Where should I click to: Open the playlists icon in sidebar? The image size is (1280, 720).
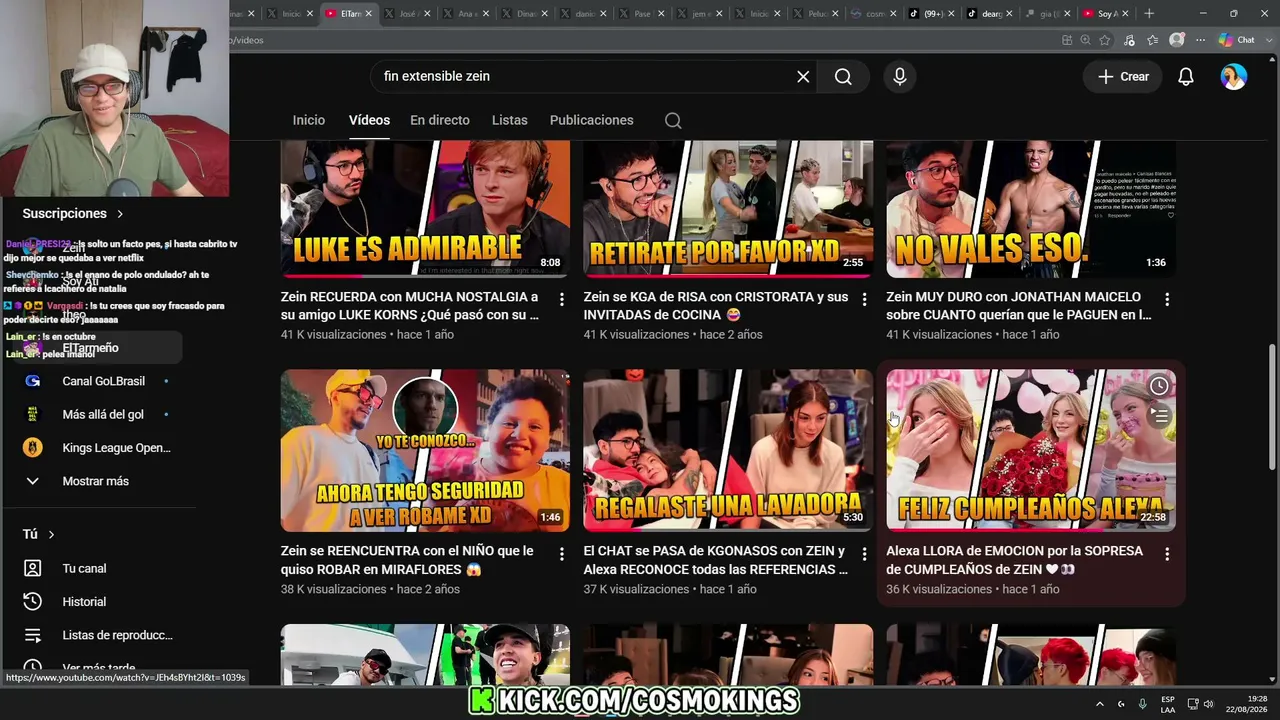coord(33,635)
